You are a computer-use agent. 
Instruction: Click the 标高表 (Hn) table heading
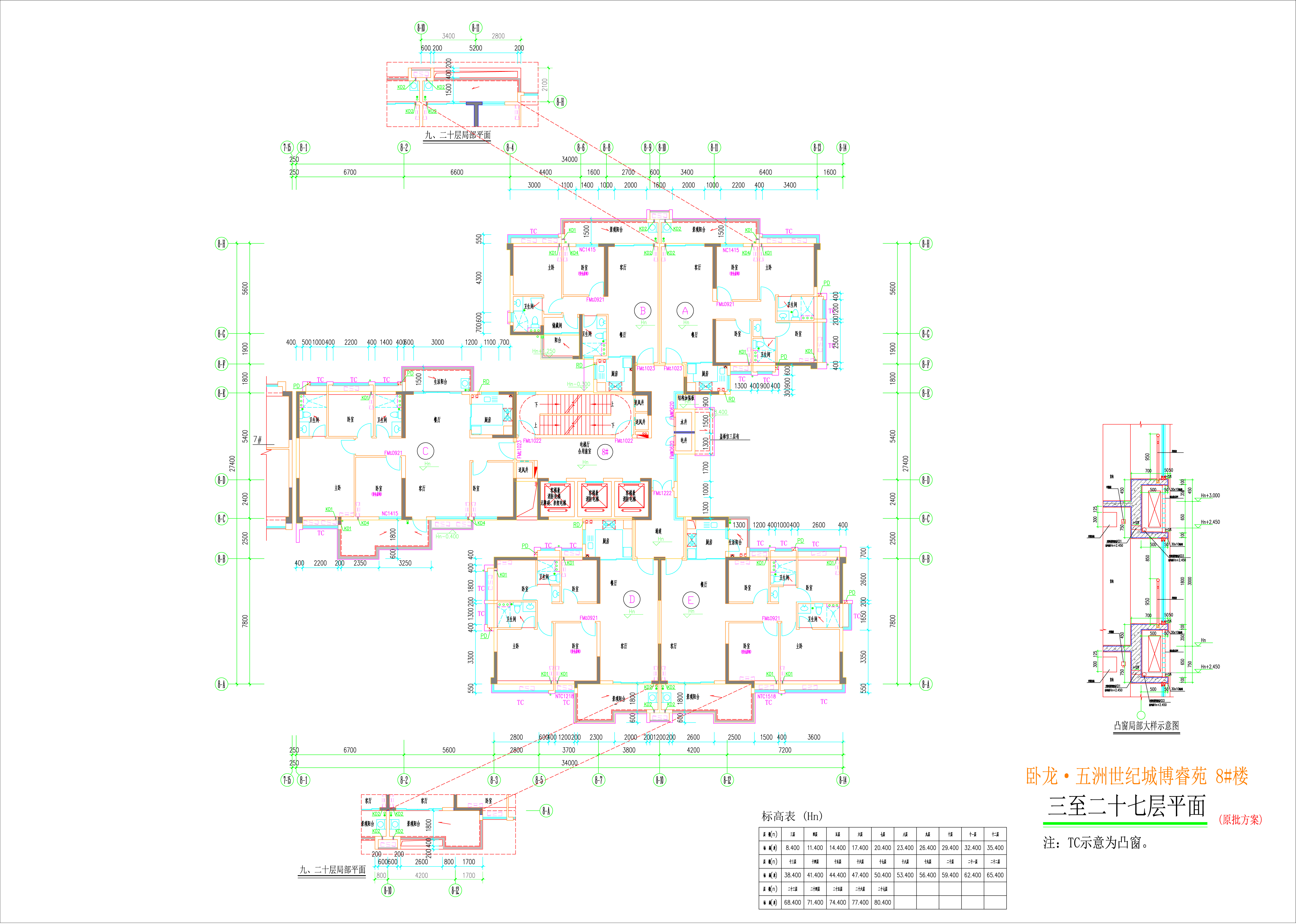pyautogui.click(x=792, y=816)
